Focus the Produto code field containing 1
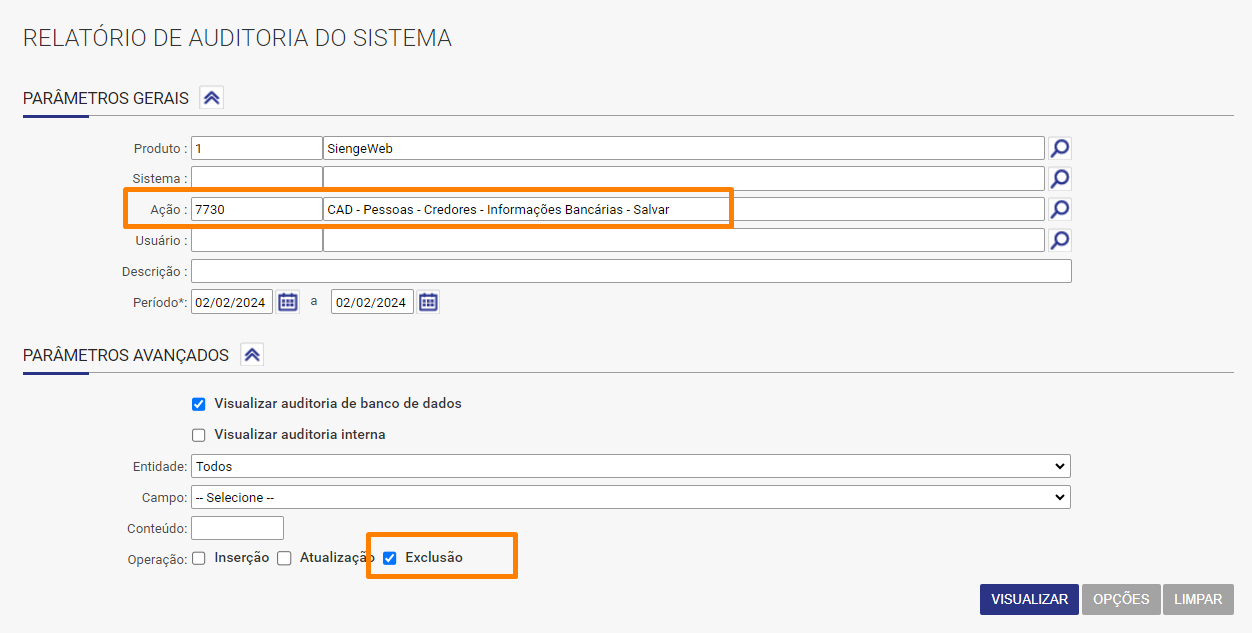This screenshot has height=633, width=1252. [257, 149]
